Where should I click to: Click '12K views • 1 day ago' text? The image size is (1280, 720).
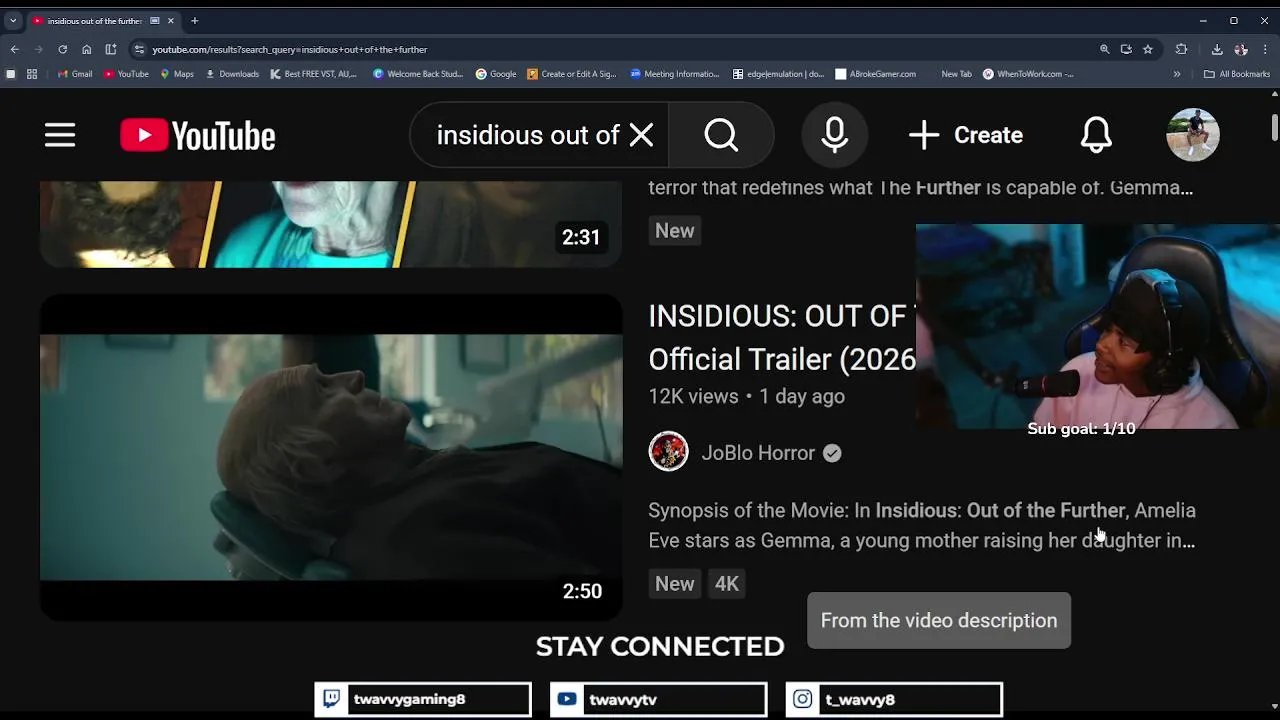coord(746,396)
